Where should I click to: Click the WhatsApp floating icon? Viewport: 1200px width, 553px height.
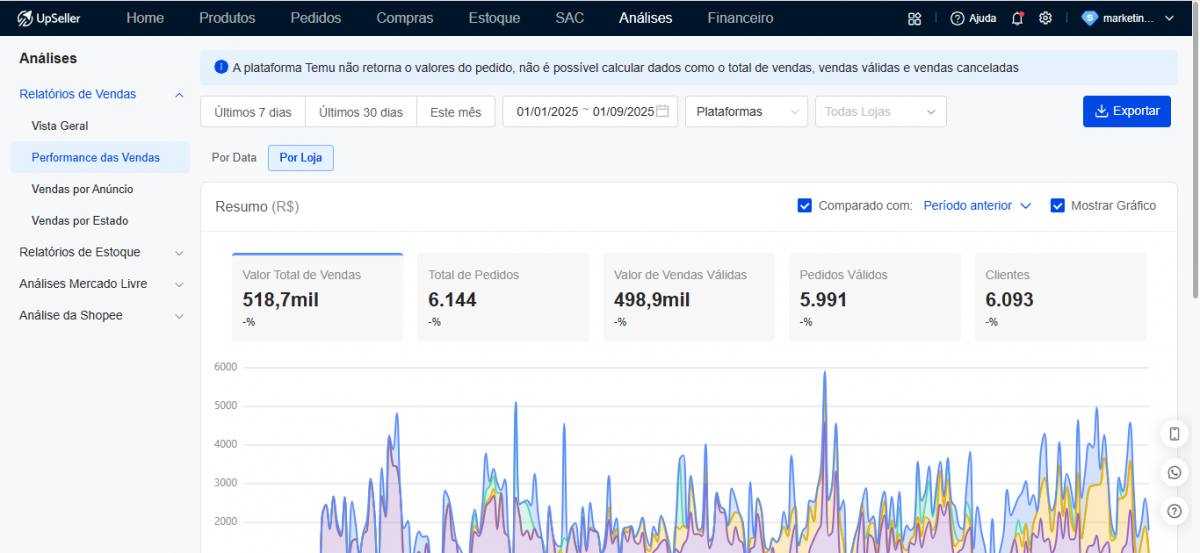[x=1174, y=472]
